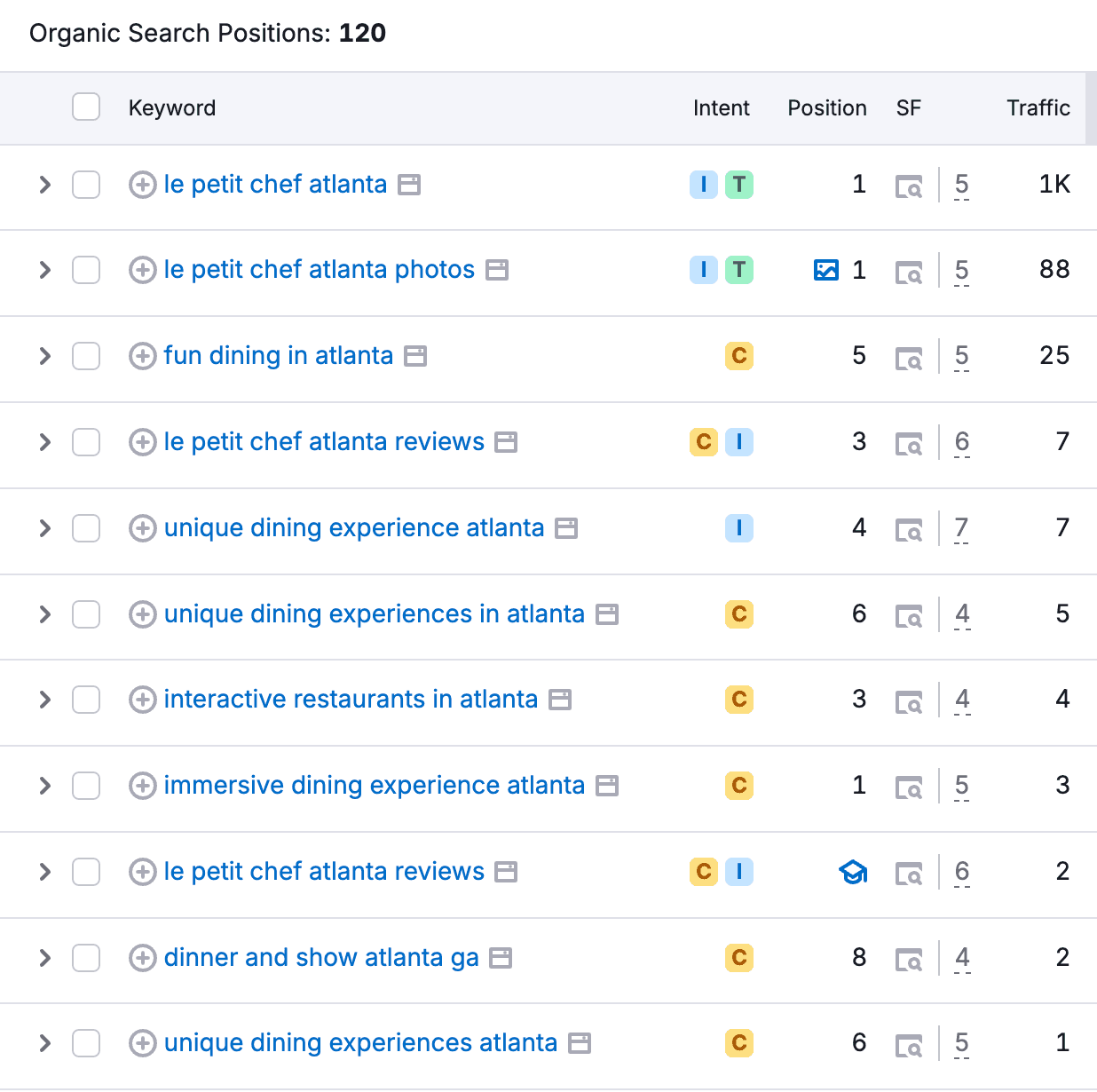Click plus icon for 'dinner and show atlanta ga'

[x=142, y=958]
